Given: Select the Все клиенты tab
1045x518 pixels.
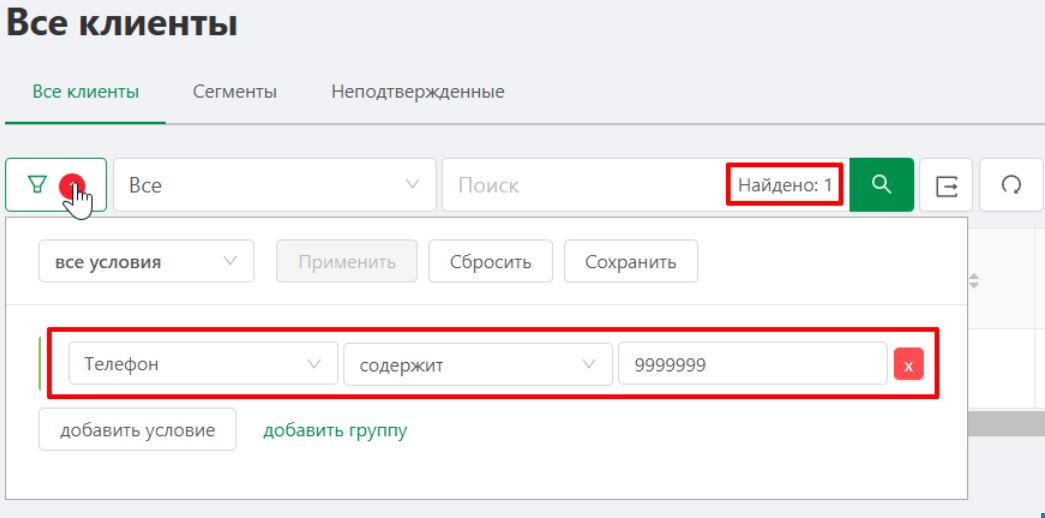Looking at the screenshot, I should click(86, 91).
